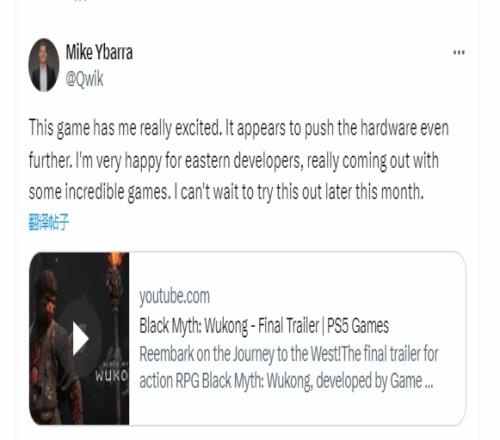Click the monkey character in the thumbnail
The height and width of the screenshot is (440, 500).
53,347
